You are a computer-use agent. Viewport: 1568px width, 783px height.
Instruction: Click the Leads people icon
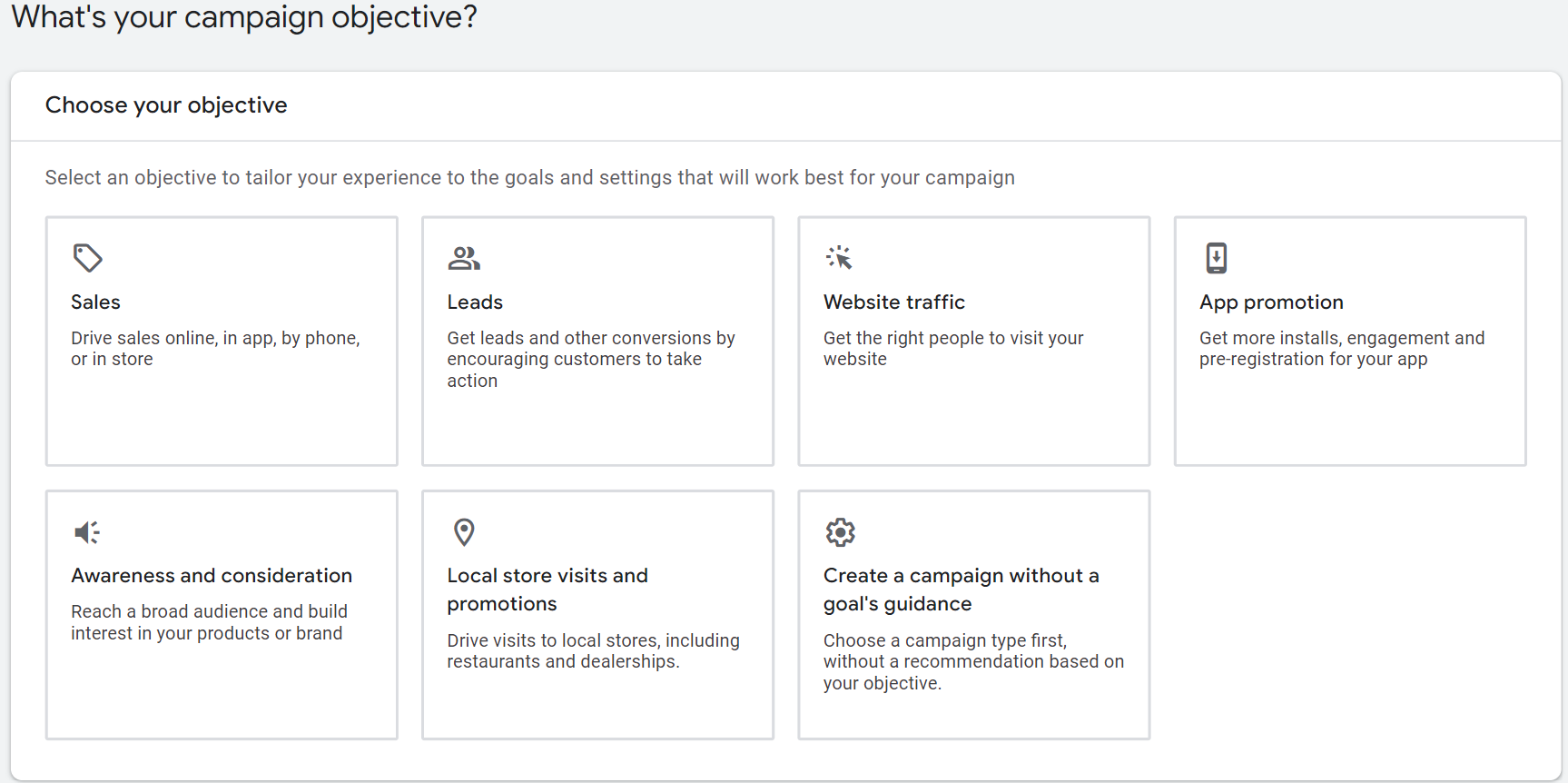pos(464,259)
